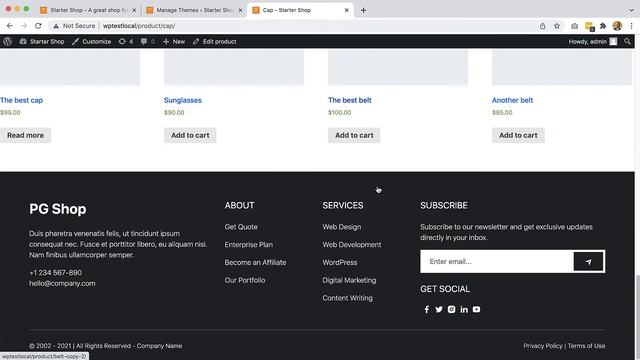Click the browser forward arrow
Image resolution: width=640 pixels, height=360 pixels.
point(24,26)
